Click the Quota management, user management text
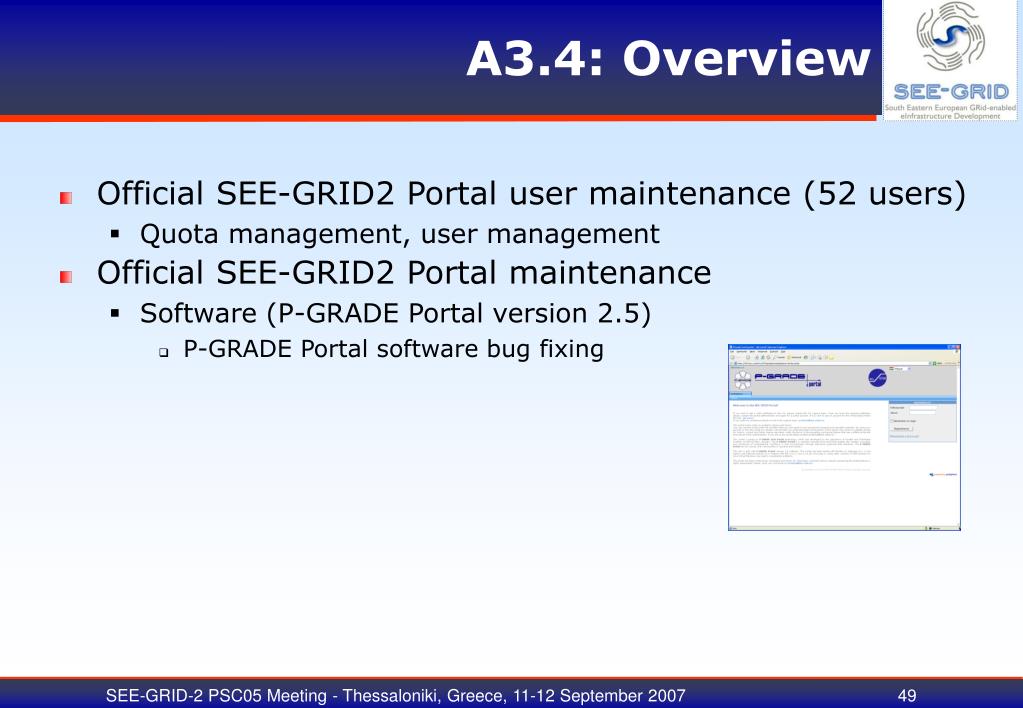This screenshot has width=1023, height=708. pos(399,234)
